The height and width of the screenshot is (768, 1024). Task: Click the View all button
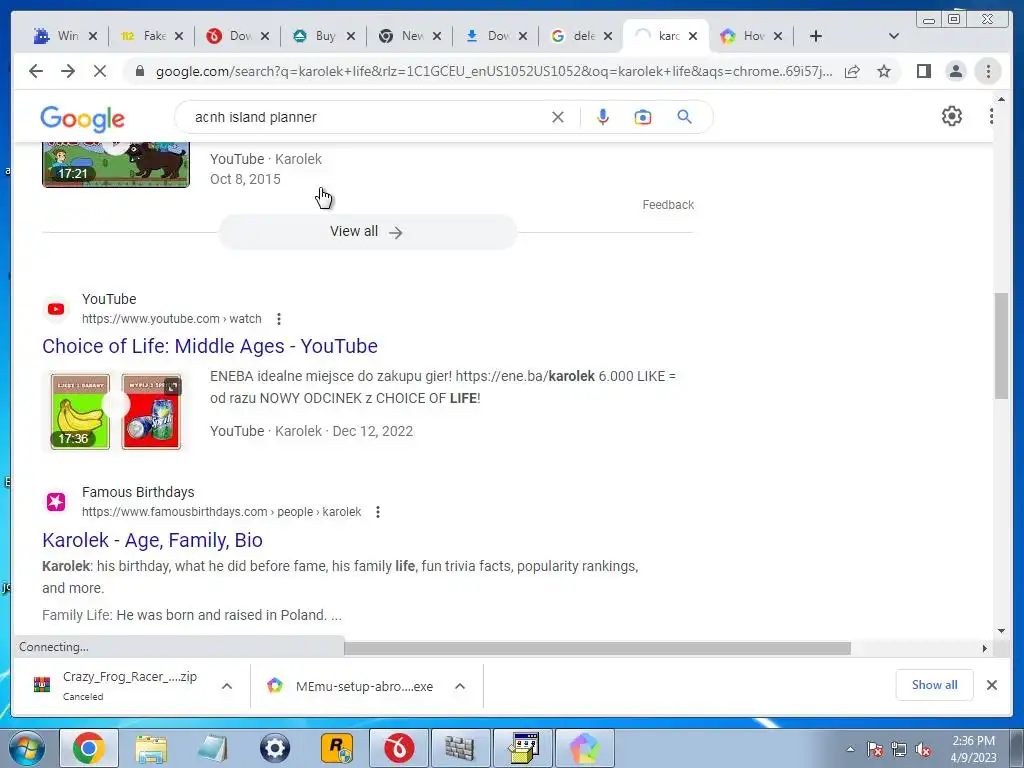click(x=367, y=232)
